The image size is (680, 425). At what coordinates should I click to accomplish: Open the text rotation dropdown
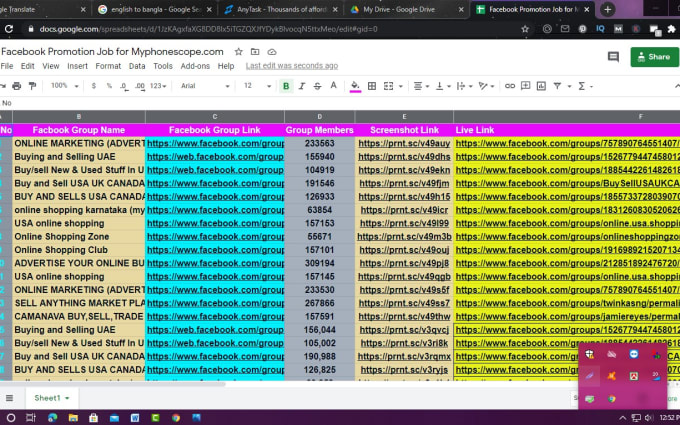(486, 86)
